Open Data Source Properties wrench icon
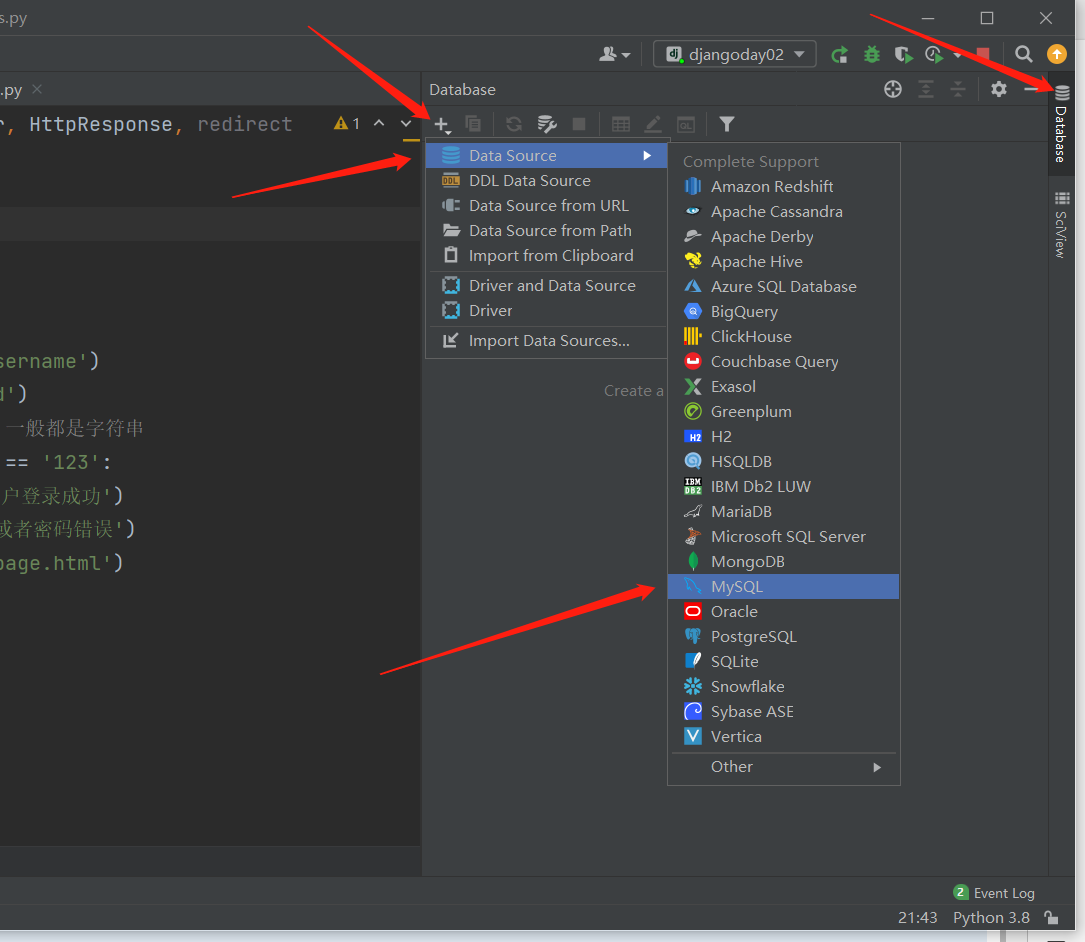1085x942 pixels. tap(547, 124)
